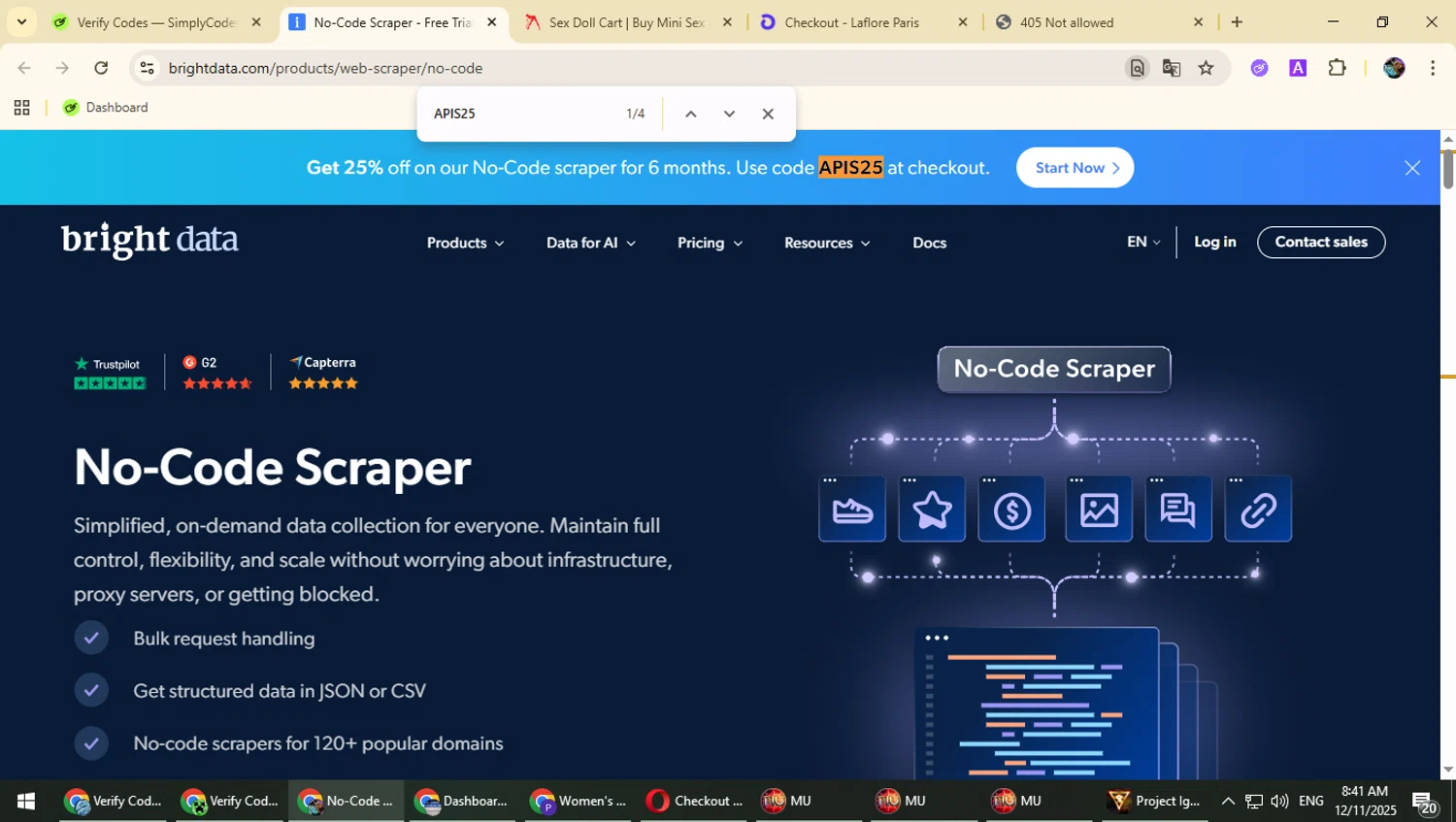Reload the current page
Image resolution: width=1456 pixels, height=822 pixels.
pos(101,68)
